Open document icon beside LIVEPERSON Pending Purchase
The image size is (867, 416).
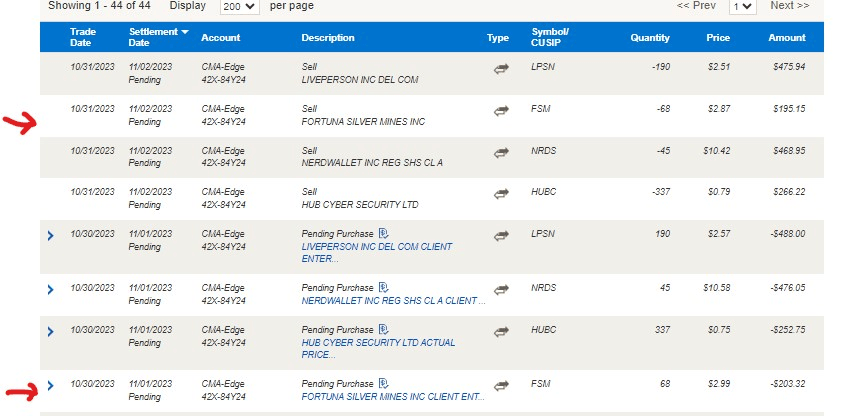click(383, 233)
